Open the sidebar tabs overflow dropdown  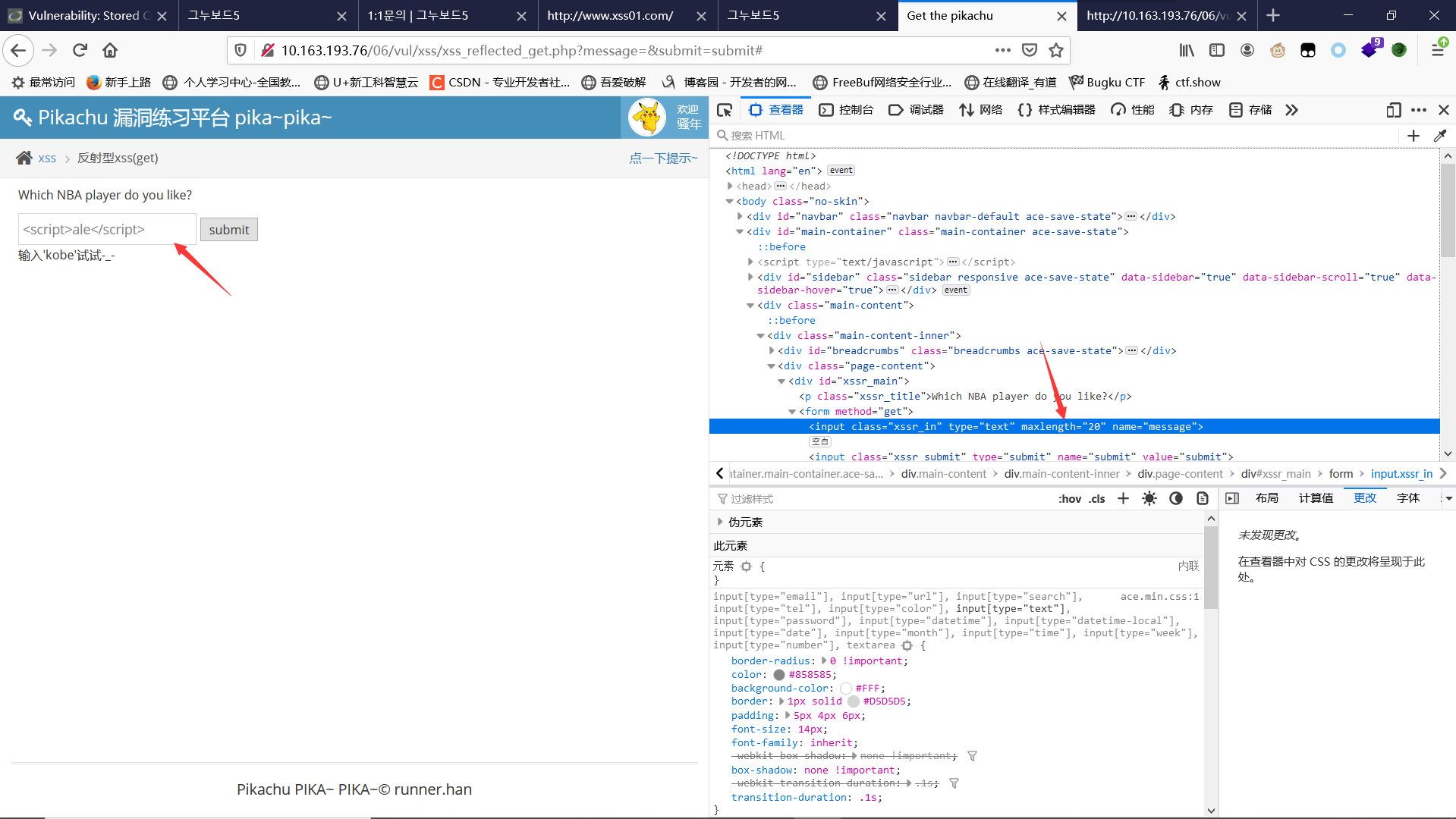1448,498
